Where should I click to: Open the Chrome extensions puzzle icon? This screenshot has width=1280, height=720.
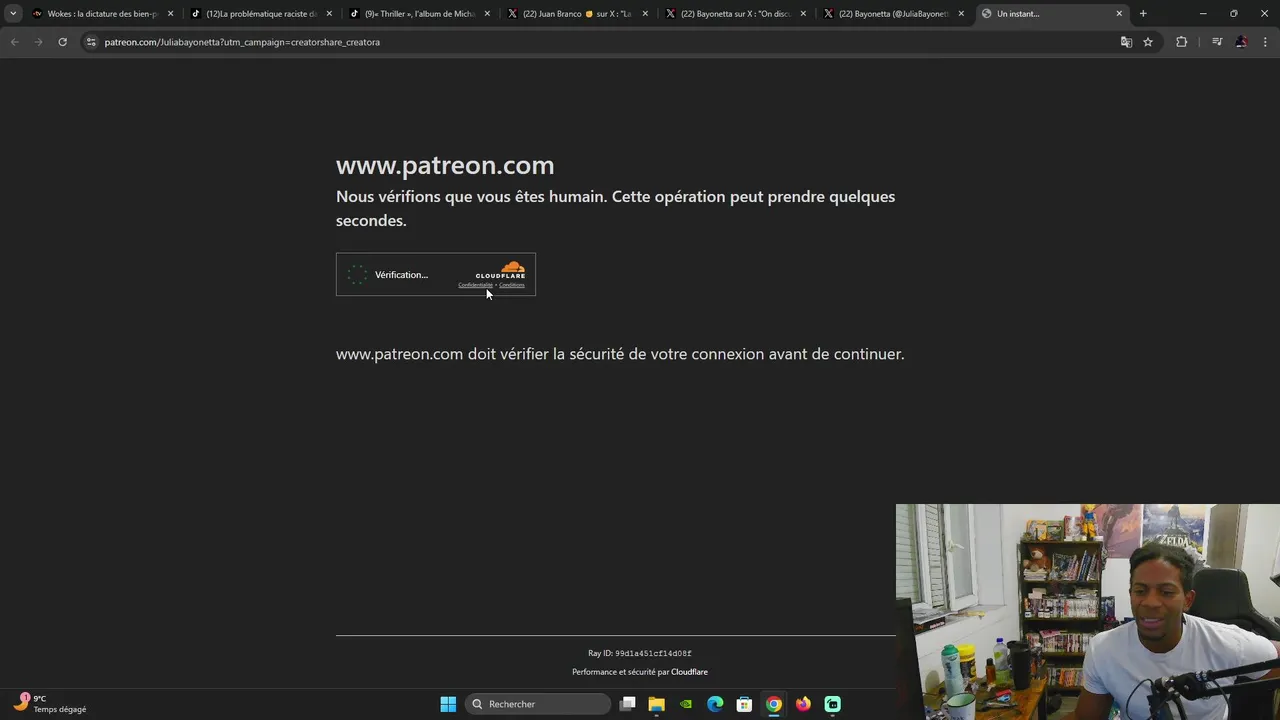point(1181,42)
